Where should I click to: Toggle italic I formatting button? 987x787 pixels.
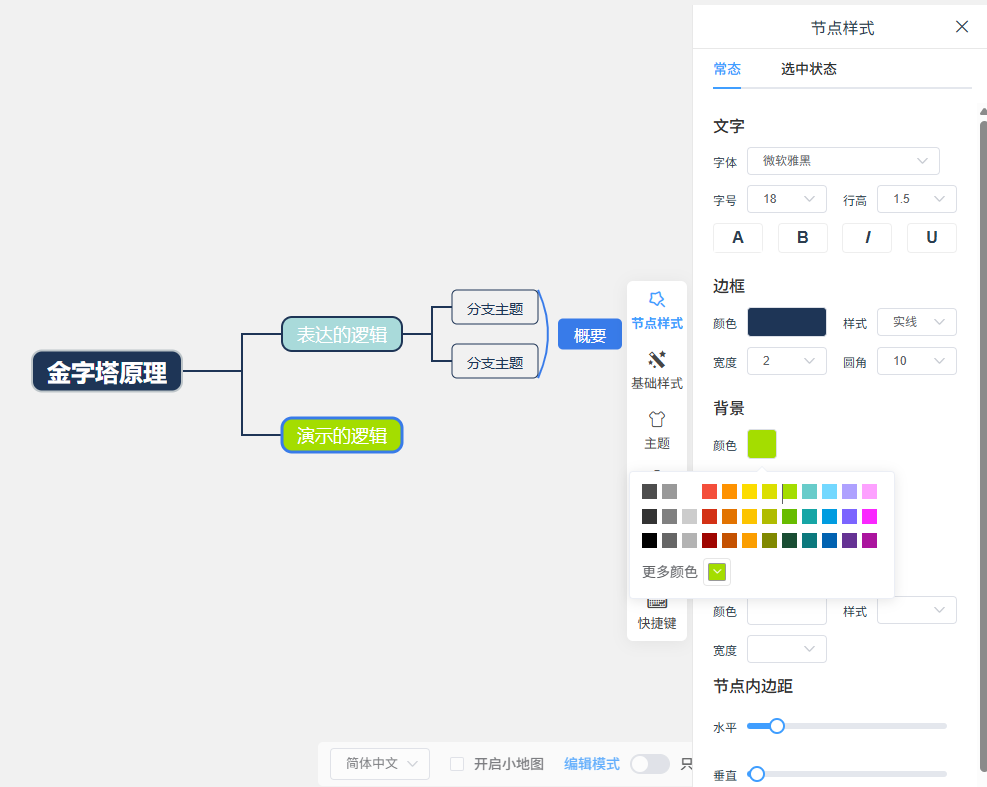click(867, 237)
